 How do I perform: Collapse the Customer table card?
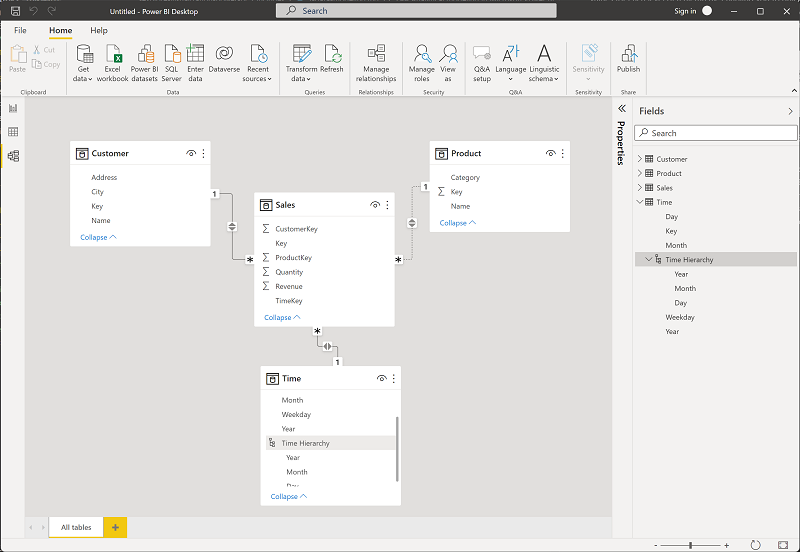[98, 237]
